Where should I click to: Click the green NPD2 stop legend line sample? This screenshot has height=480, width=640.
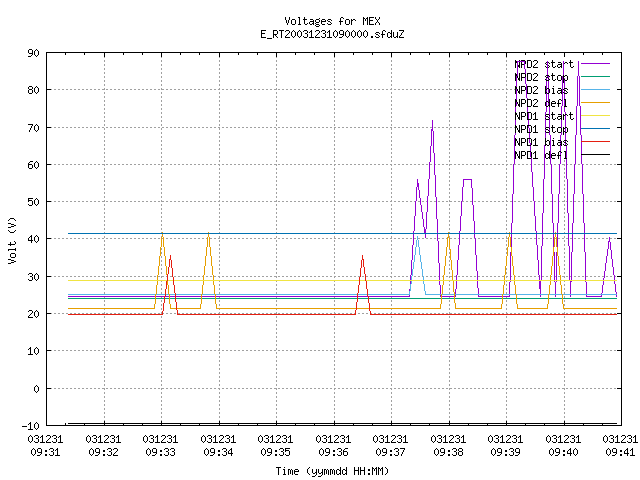(595, 76)
